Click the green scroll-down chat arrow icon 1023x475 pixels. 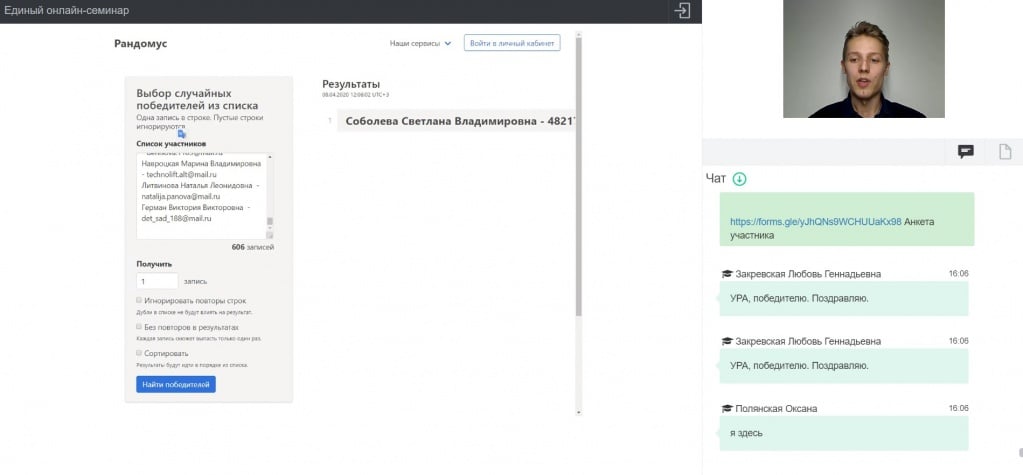(740, 179)
